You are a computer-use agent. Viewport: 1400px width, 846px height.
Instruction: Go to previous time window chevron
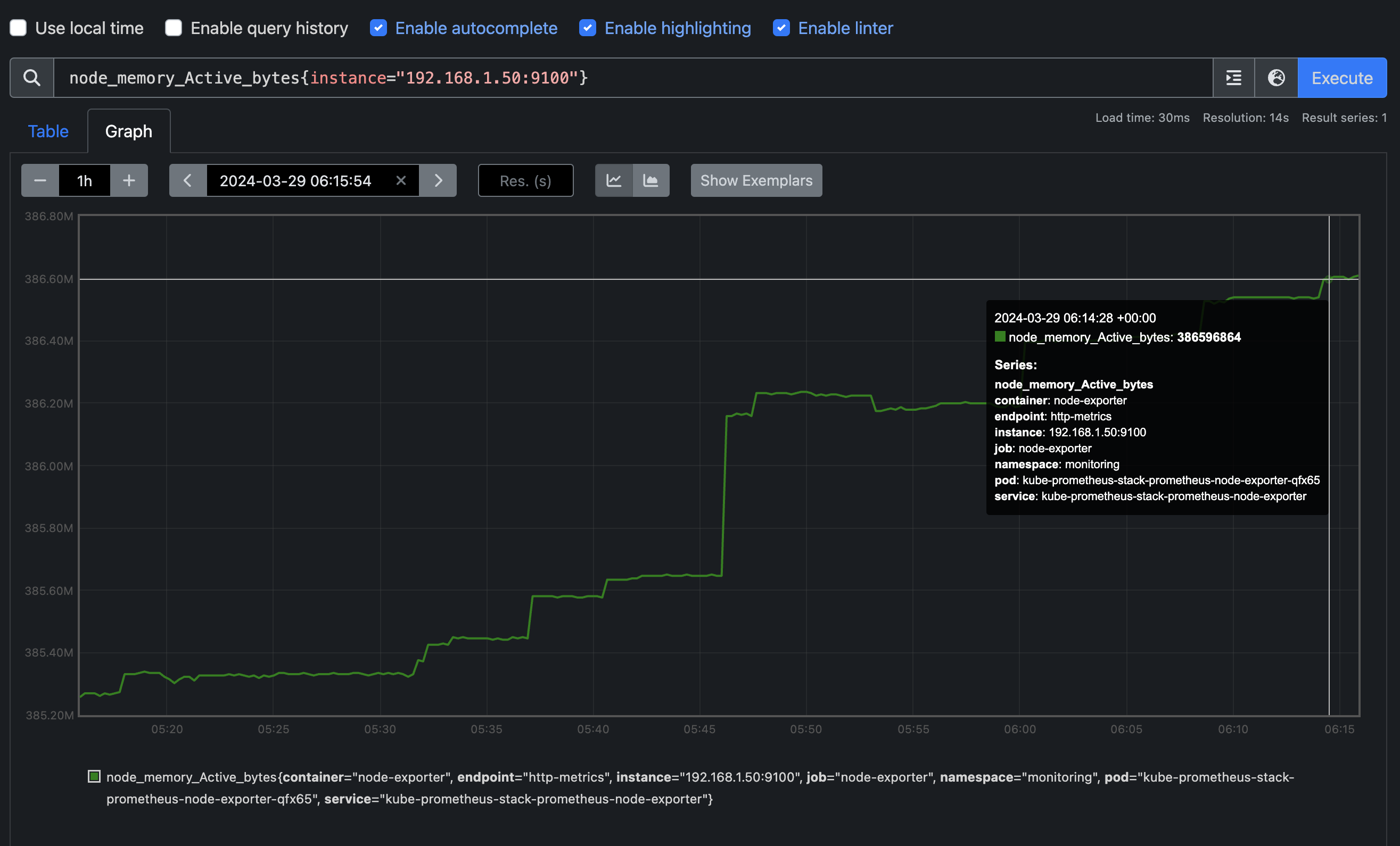pos(187,180)
